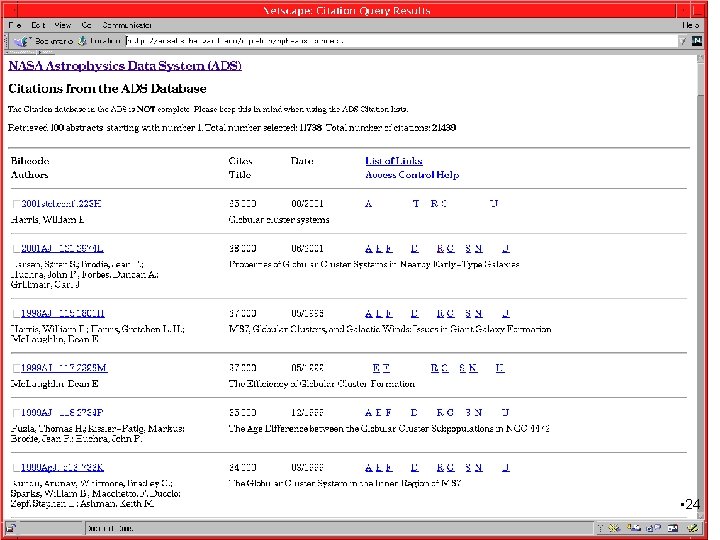Open the Mailbox icon in component bar
This screenshot has height=540, width=720.
634,528
